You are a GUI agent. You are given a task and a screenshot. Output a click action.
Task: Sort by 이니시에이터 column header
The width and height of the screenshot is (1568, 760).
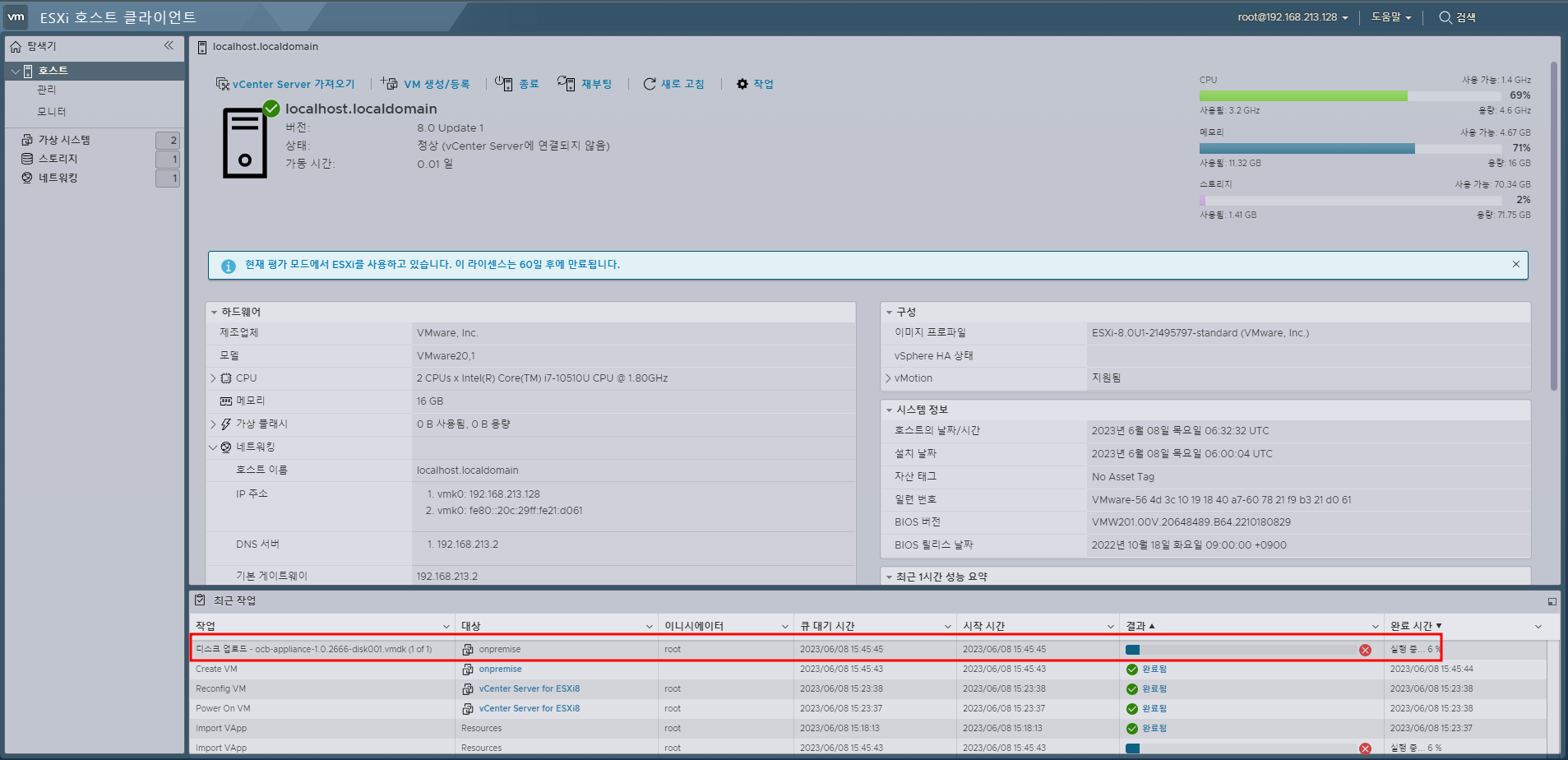[x=694, y=626]
